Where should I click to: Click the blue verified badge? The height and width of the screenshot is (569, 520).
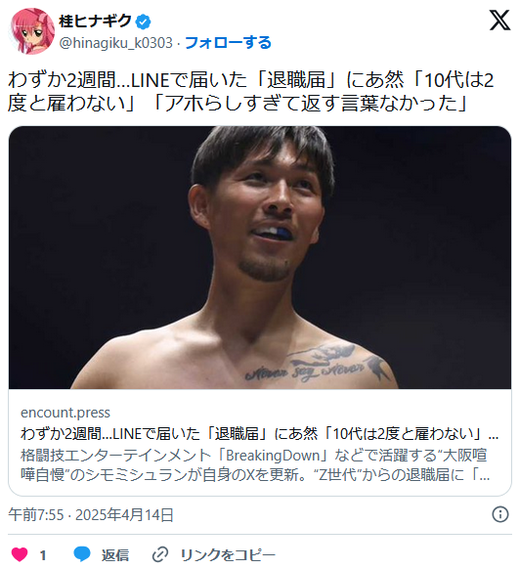pyautogui.click(x=143, y=22)
